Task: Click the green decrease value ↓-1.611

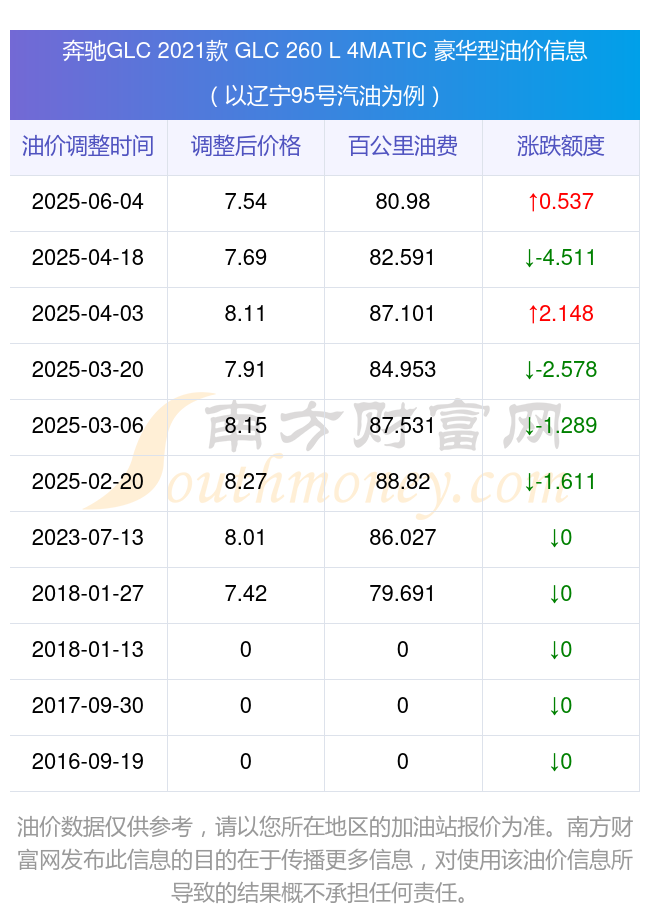Action: [561, 482]
